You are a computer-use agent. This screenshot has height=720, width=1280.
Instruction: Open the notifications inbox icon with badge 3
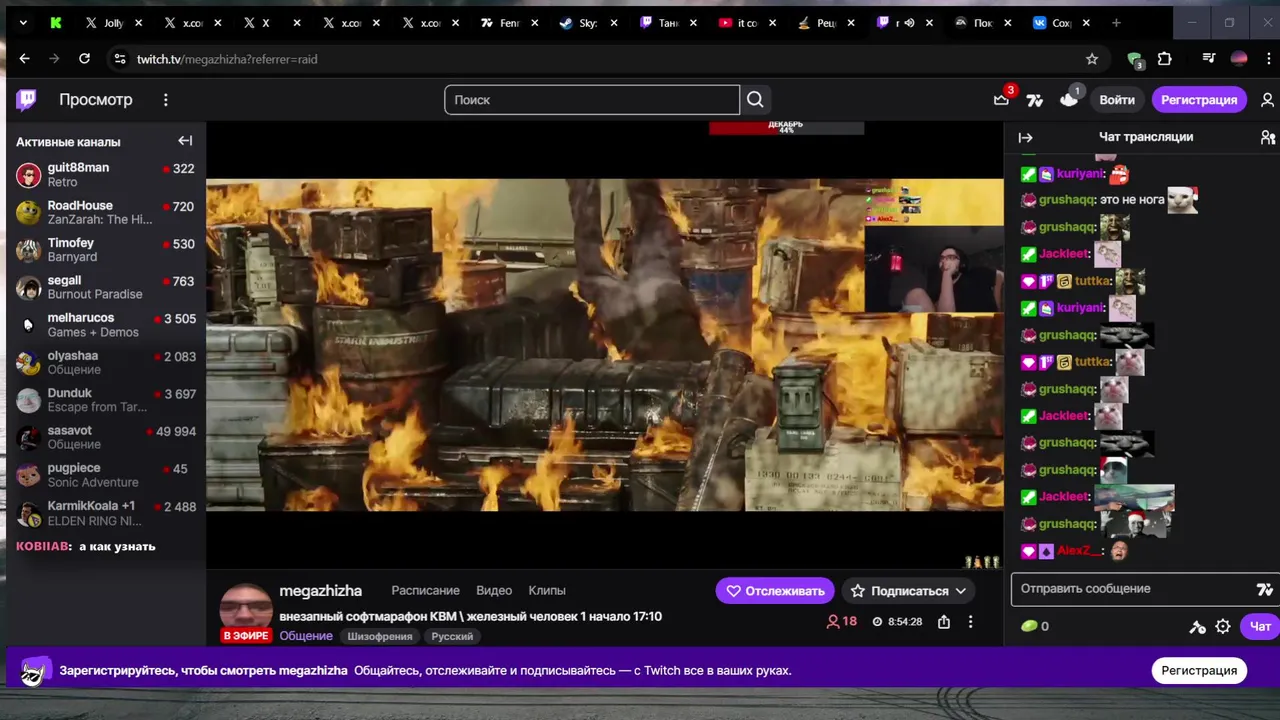tap(1001, 99)
